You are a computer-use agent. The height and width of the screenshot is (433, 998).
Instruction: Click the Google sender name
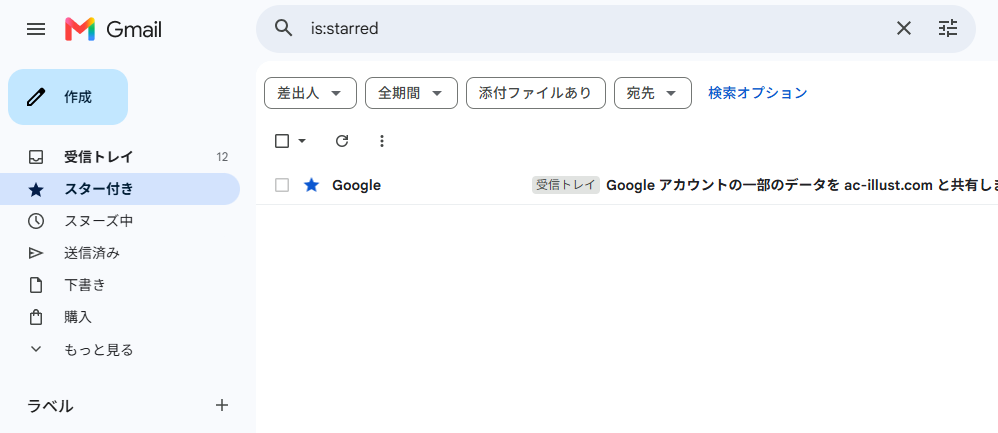[356, 185]
